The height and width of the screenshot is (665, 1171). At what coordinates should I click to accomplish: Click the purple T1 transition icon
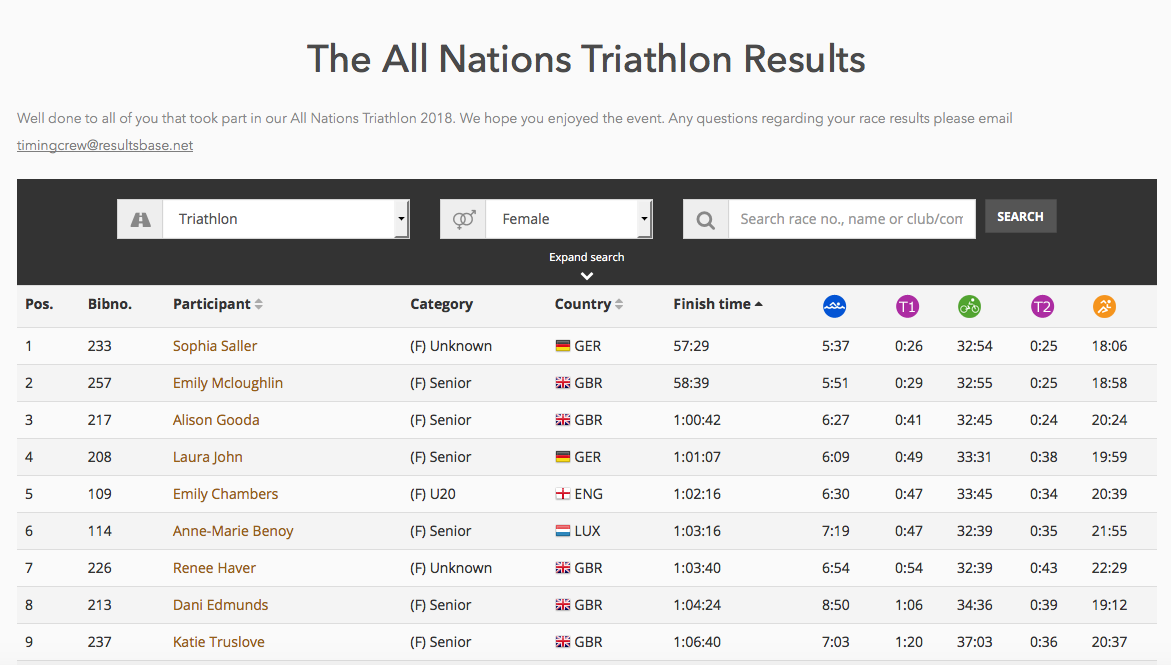(907, 306)
